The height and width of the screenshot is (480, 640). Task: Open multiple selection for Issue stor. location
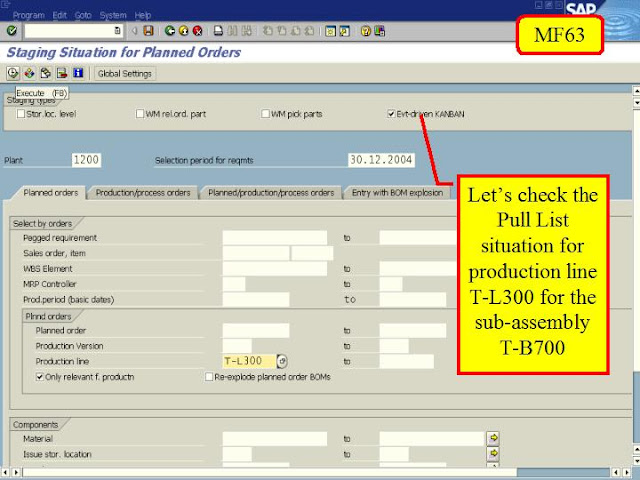[493, 453]
